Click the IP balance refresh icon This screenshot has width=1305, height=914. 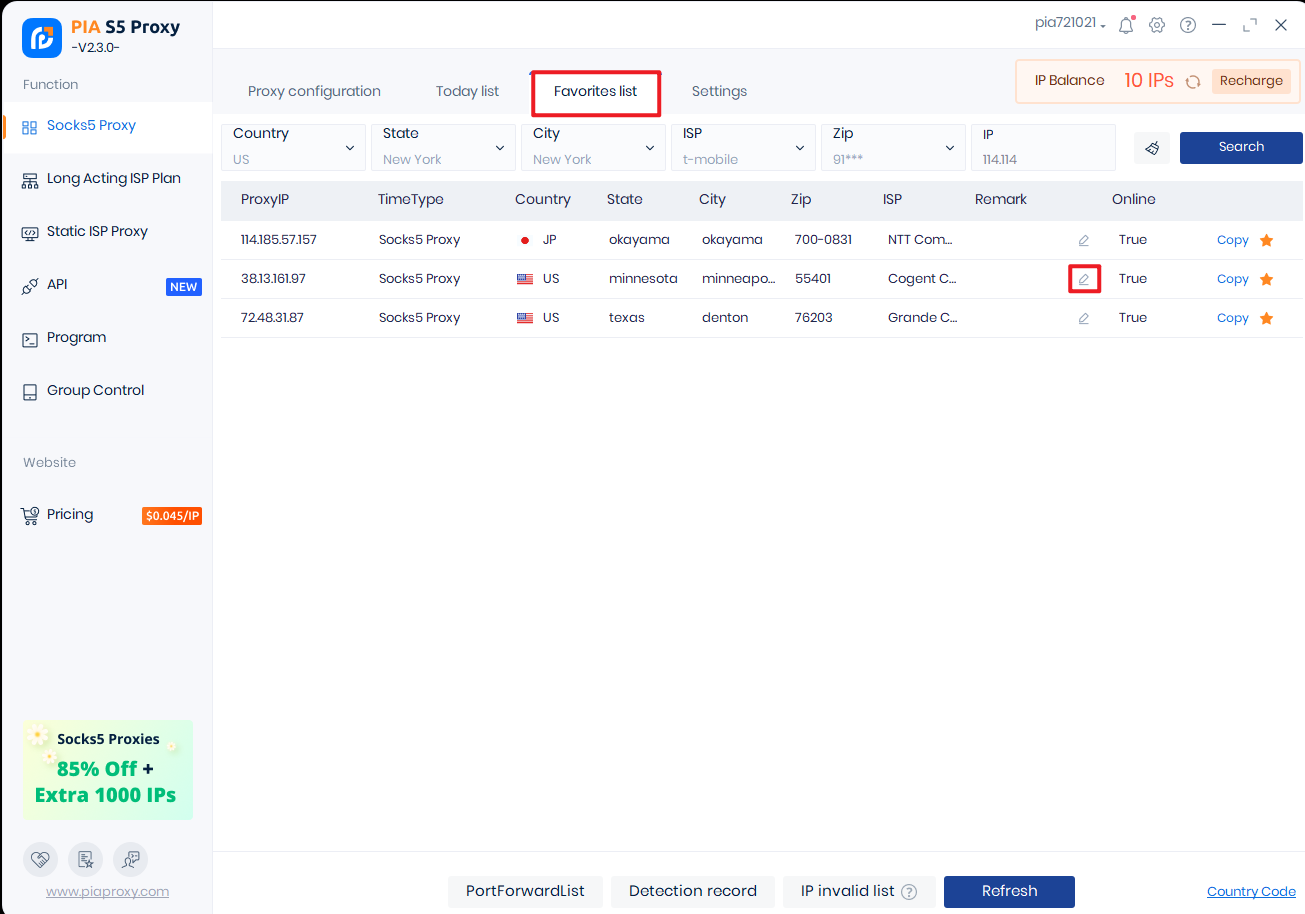[1193, 82]
